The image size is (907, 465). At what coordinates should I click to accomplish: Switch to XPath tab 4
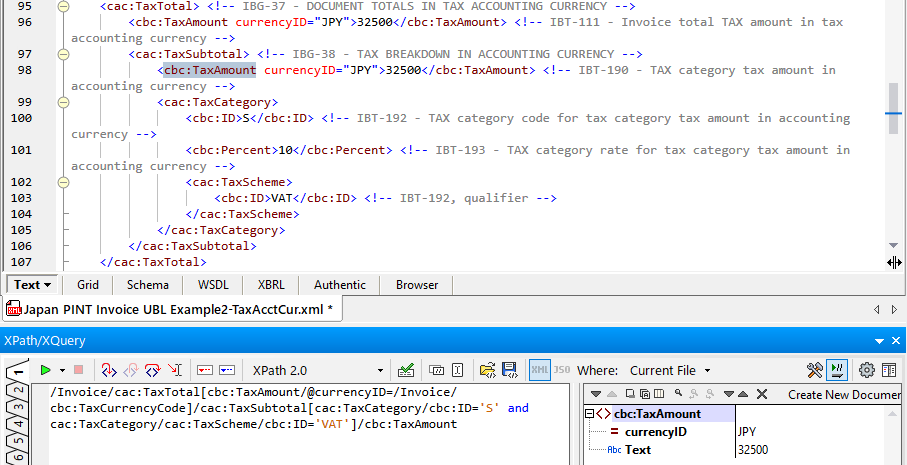[19, 424]
